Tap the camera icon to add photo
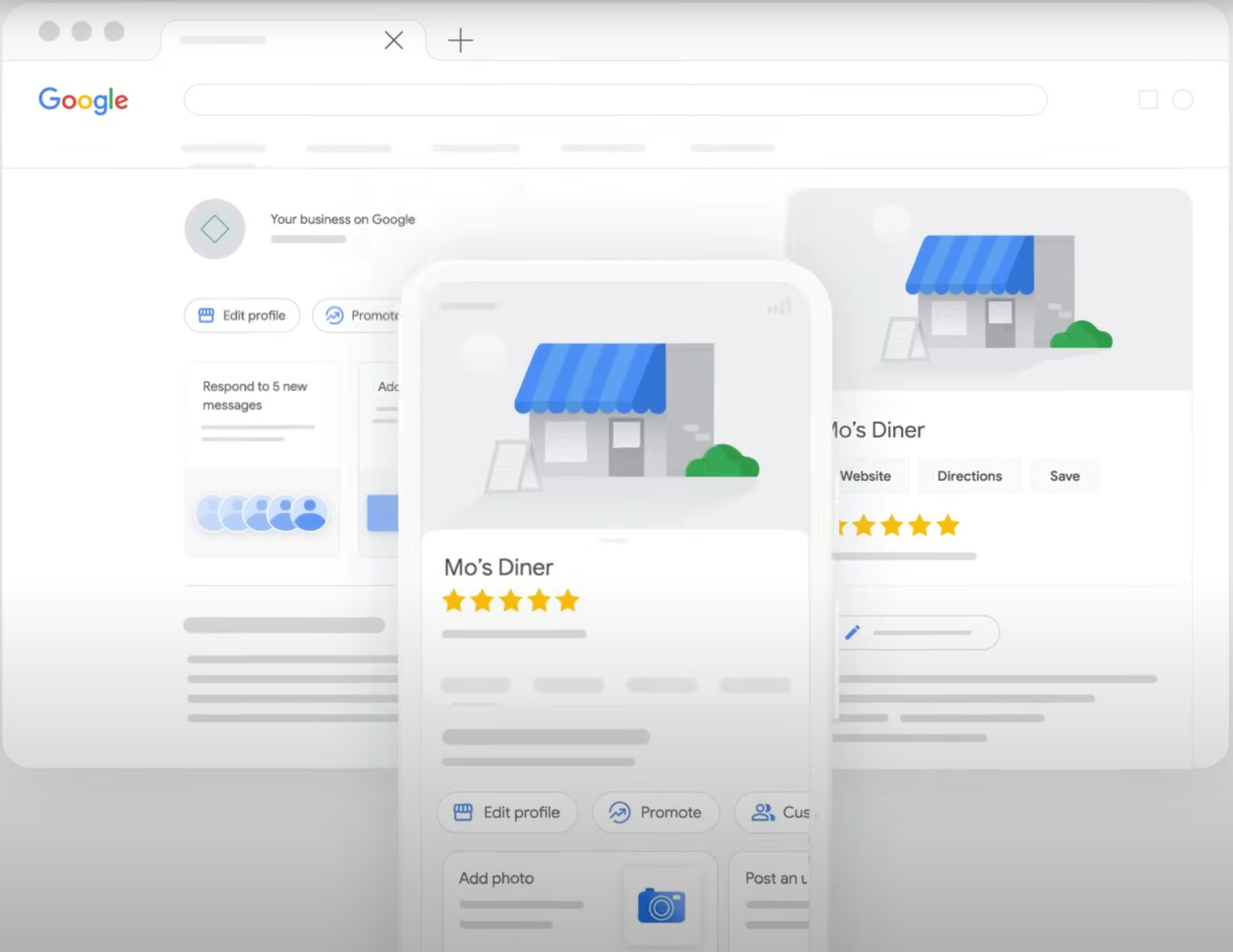The height and width of the screenshot is (952, 1233). pos(661,907)
